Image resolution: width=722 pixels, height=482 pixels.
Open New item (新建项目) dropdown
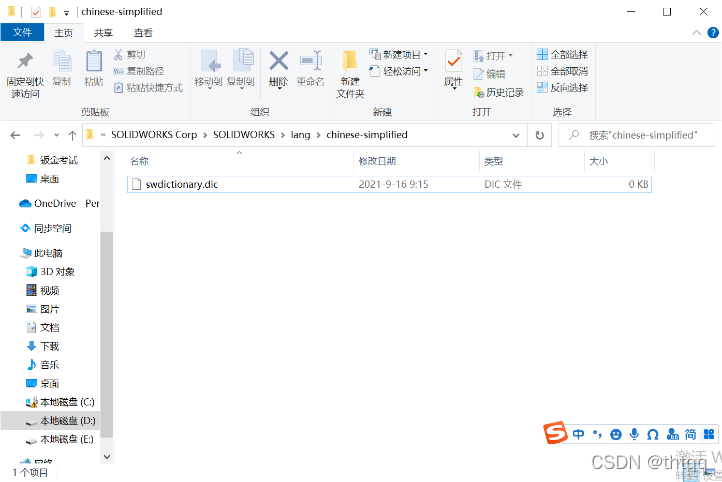tap(398, 54)
